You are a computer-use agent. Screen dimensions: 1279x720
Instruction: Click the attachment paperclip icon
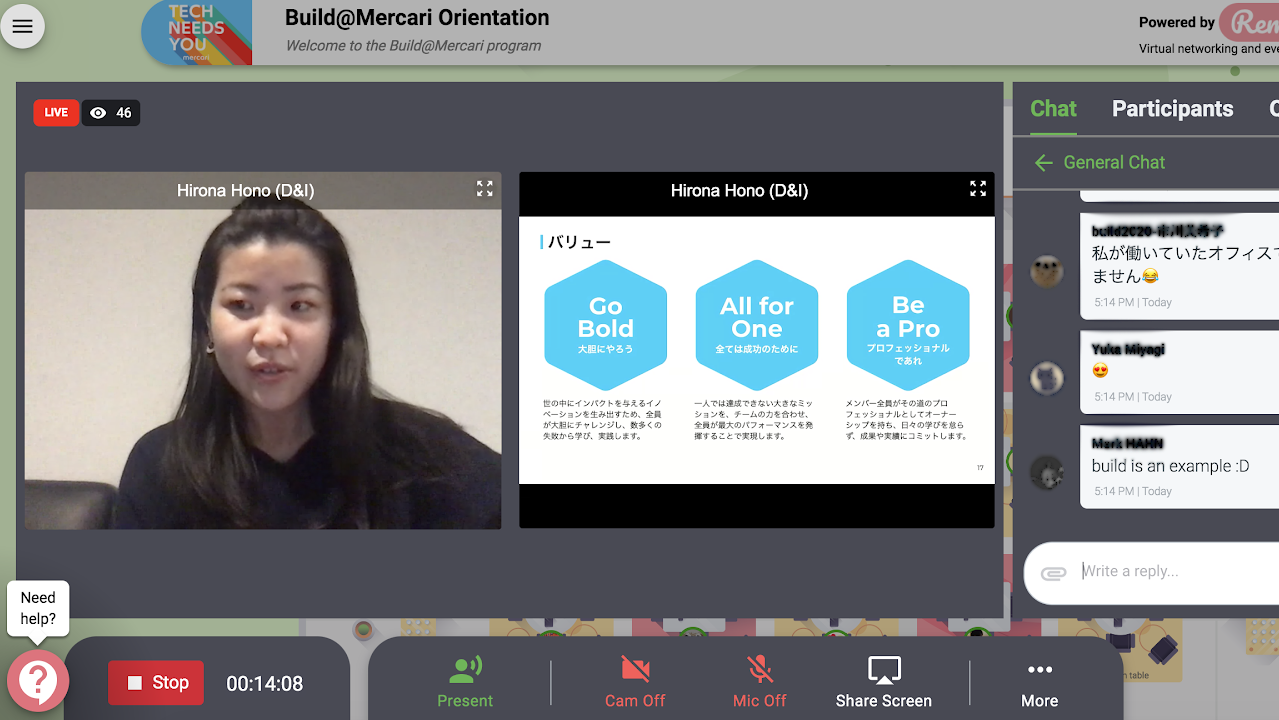tap(1053, 573)
